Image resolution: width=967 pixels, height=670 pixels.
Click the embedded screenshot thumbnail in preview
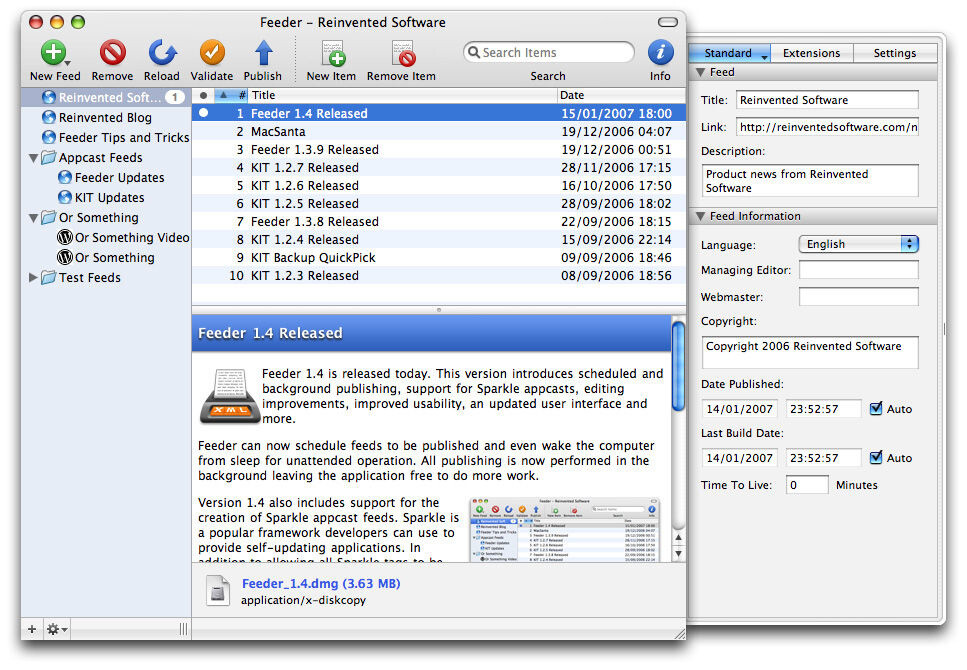click(x=564, y=529)
